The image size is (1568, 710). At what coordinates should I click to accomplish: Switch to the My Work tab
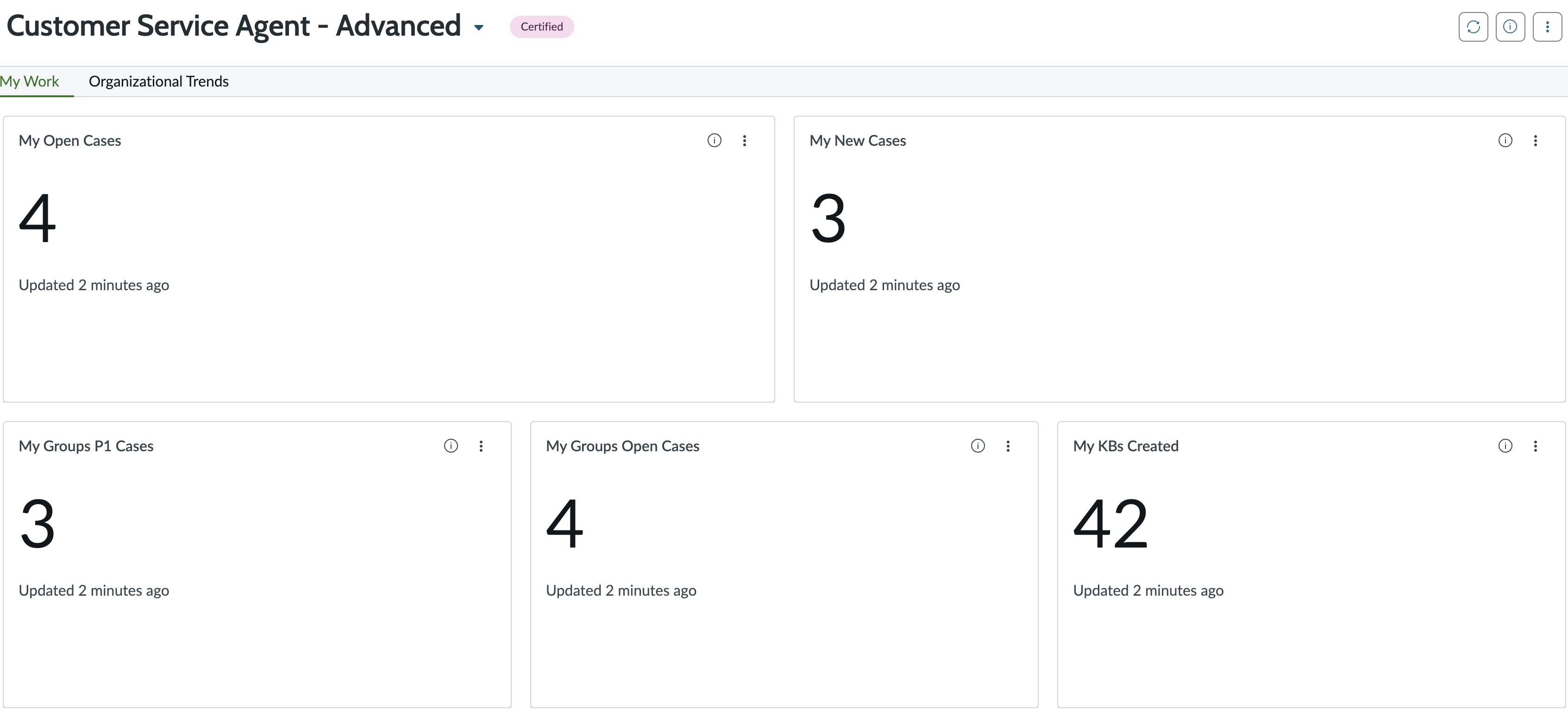30,81
